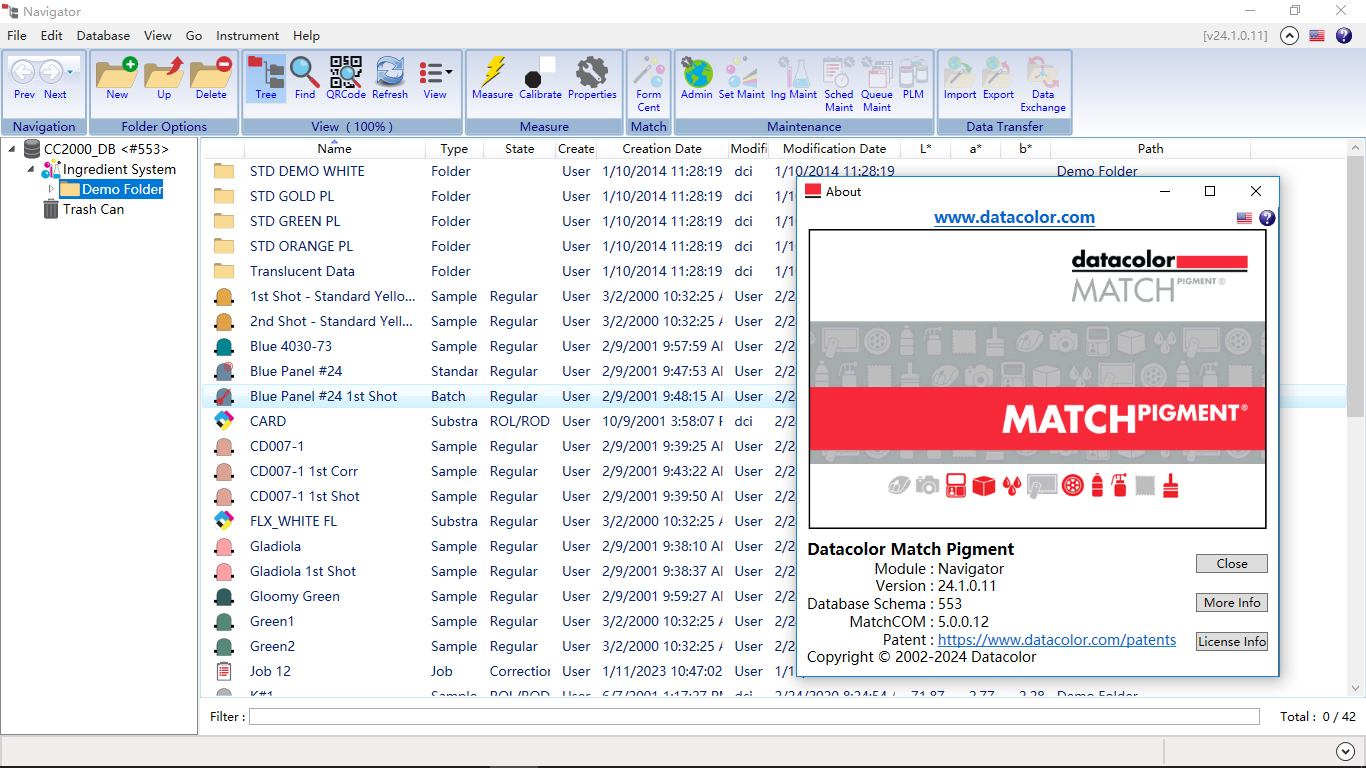Image resolution: width=1366 pixels, height=768 pixels.
Task: Click About dialog help question icon
Action: [1267, 218]
